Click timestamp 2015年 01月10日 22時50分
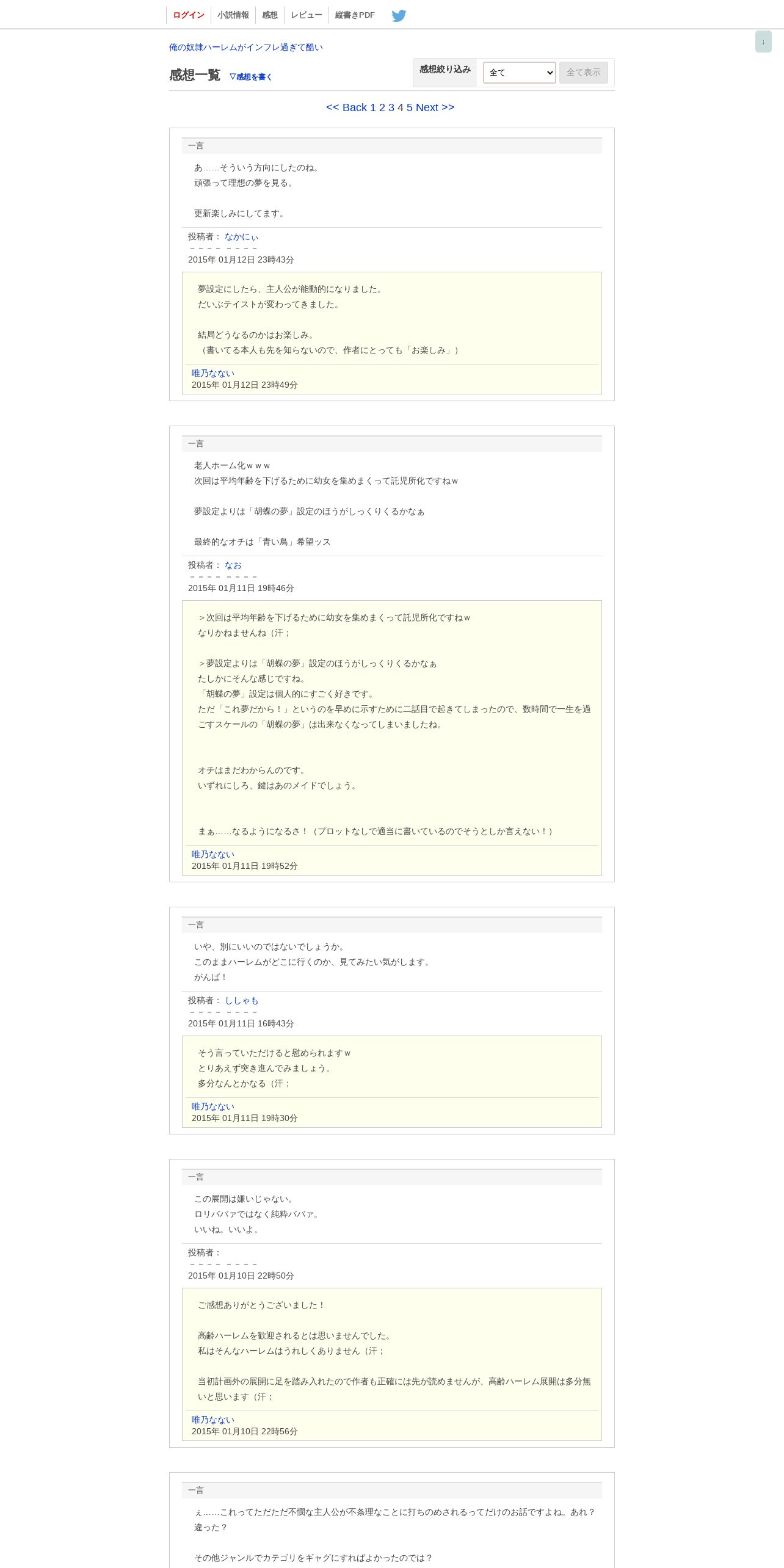784x1568 pixels. 241,1276
